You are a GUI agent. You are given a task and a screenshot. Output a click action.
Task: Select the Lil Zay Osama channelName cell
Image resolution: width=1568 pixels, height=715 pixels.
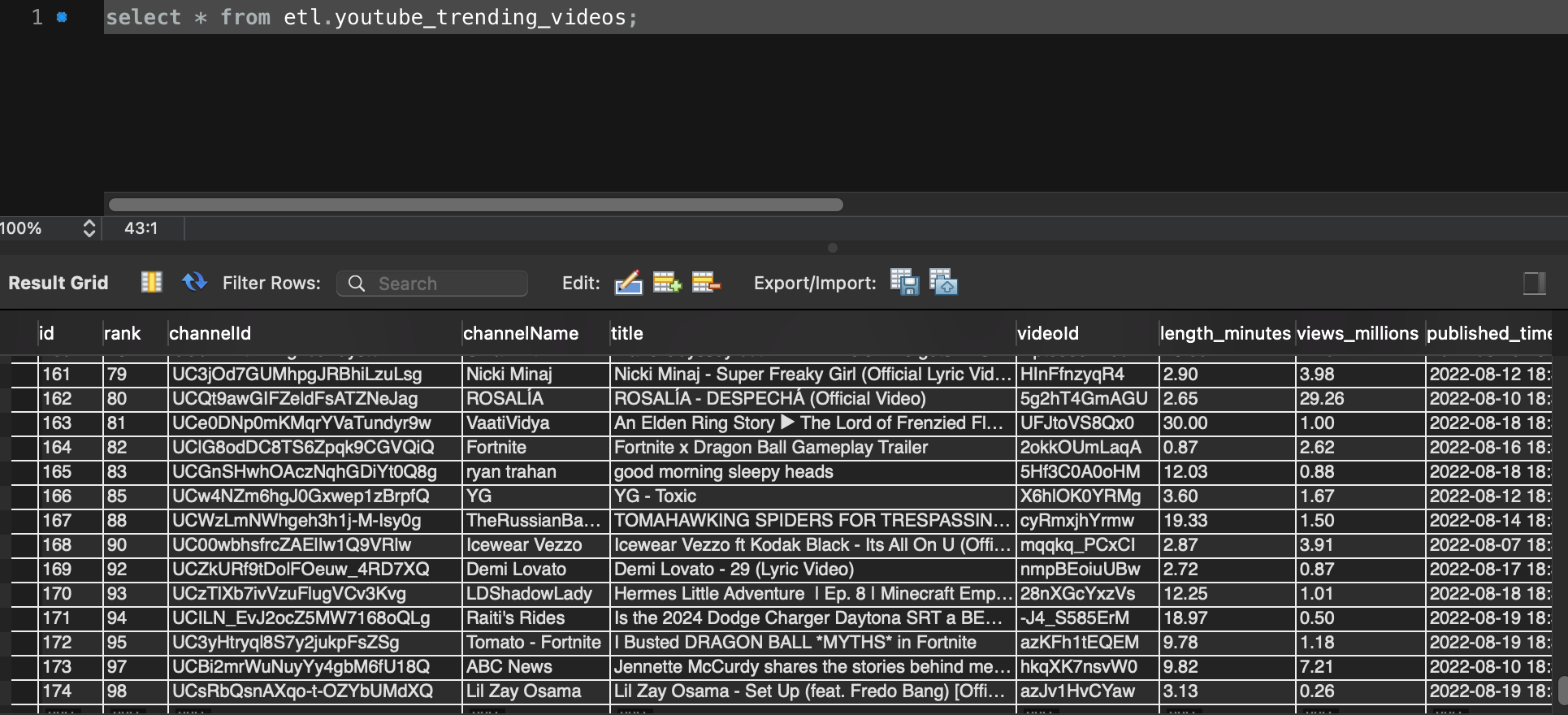pos(535,691)
